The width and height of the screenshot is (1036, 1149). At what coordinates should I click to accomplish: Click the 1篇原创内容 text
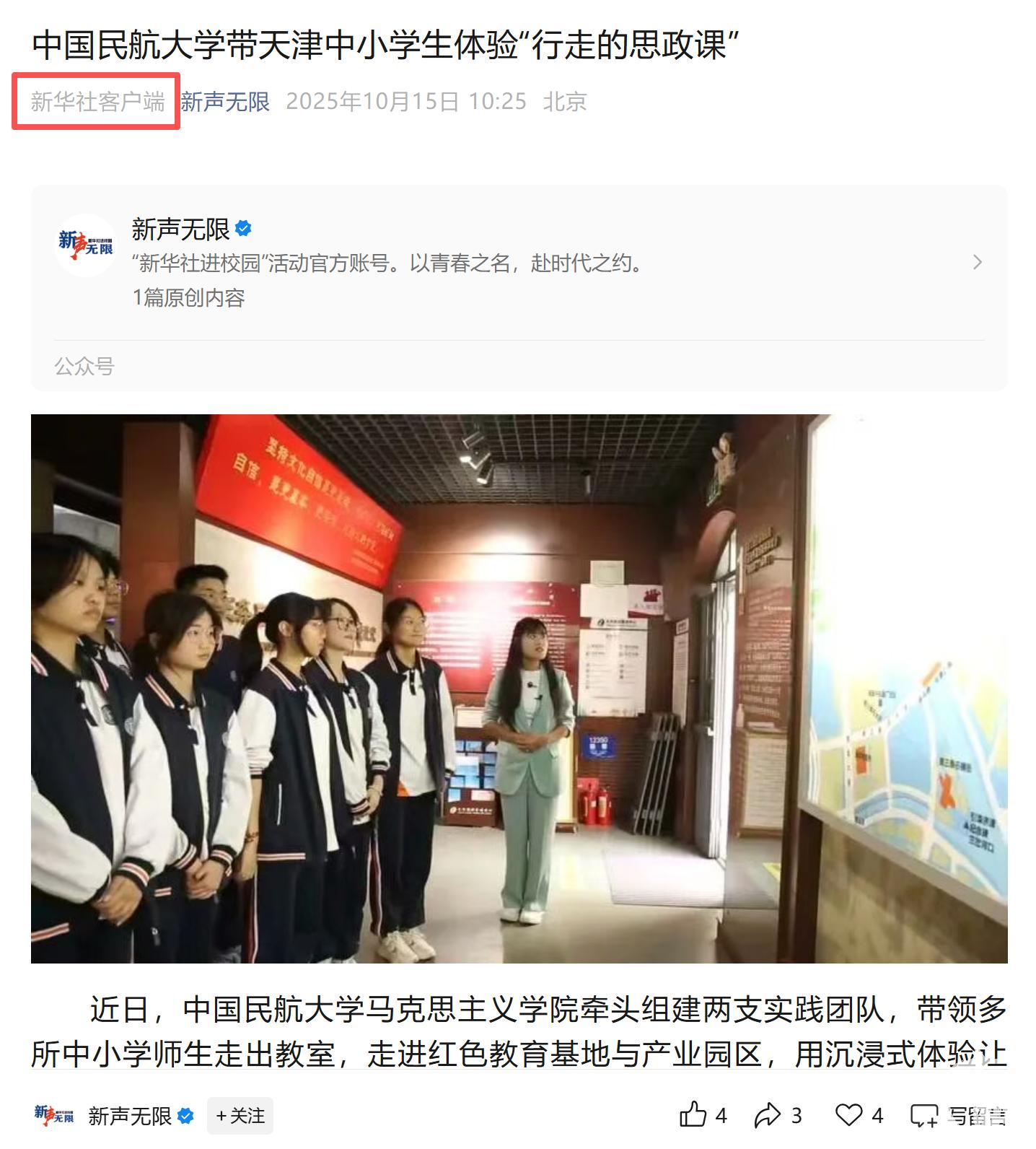[189, 297]
